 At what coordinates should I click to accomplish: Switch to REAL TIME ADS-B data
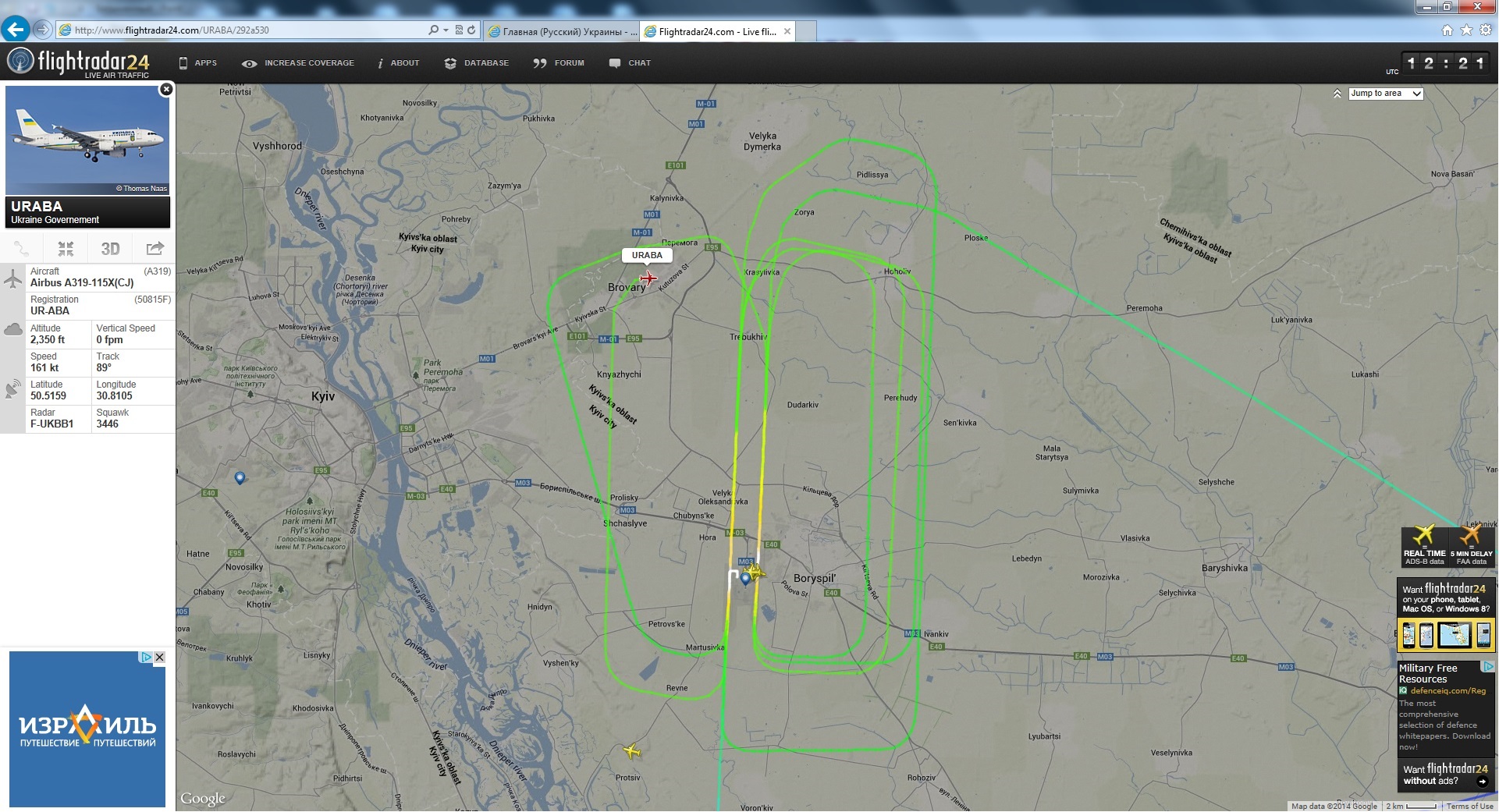pos(1424,546)
